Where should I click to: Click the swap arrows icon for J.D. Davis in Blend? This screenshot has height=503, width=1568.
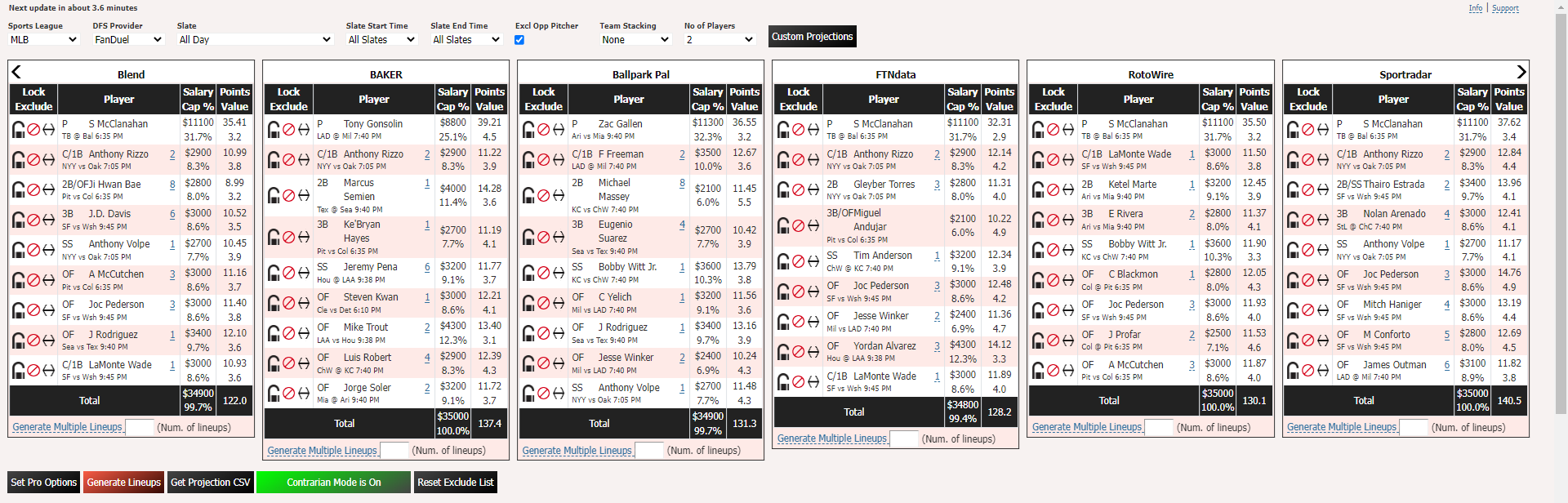pyautogui.click(x=48, y=220)
